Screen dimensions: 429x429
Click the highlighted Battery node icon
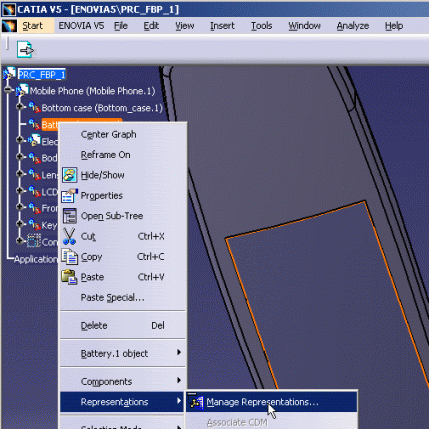pos(34,124)
